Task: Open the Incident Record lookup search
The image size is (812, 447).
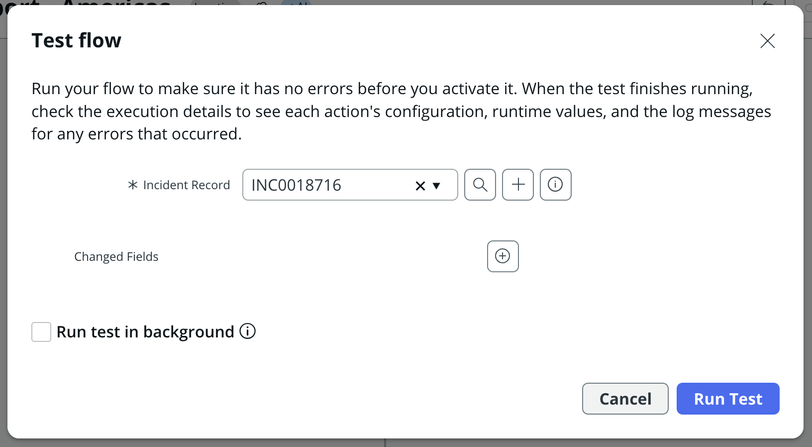Action: point(480,185)
